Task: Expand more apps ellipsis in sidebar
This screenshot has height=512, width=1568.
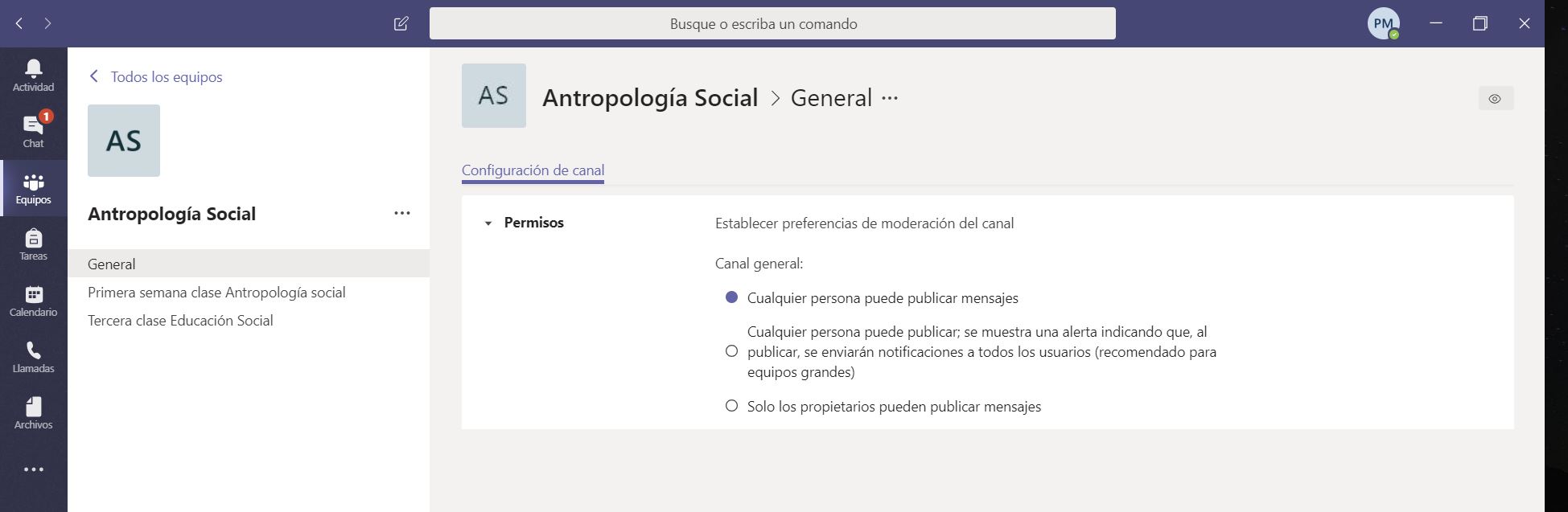Action: click(x=33, y=469)
